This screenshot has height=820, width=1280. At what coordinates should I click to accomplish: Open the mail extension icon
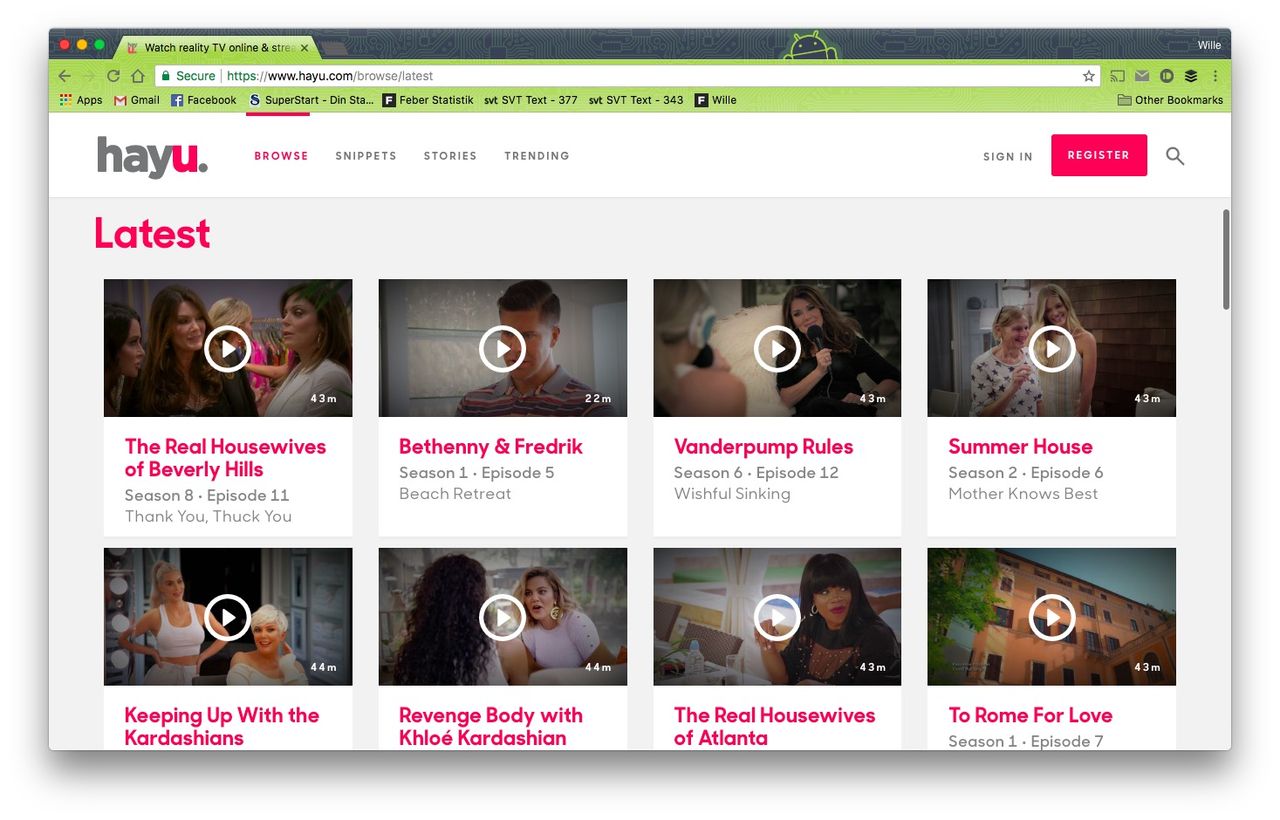(1142, 76)
